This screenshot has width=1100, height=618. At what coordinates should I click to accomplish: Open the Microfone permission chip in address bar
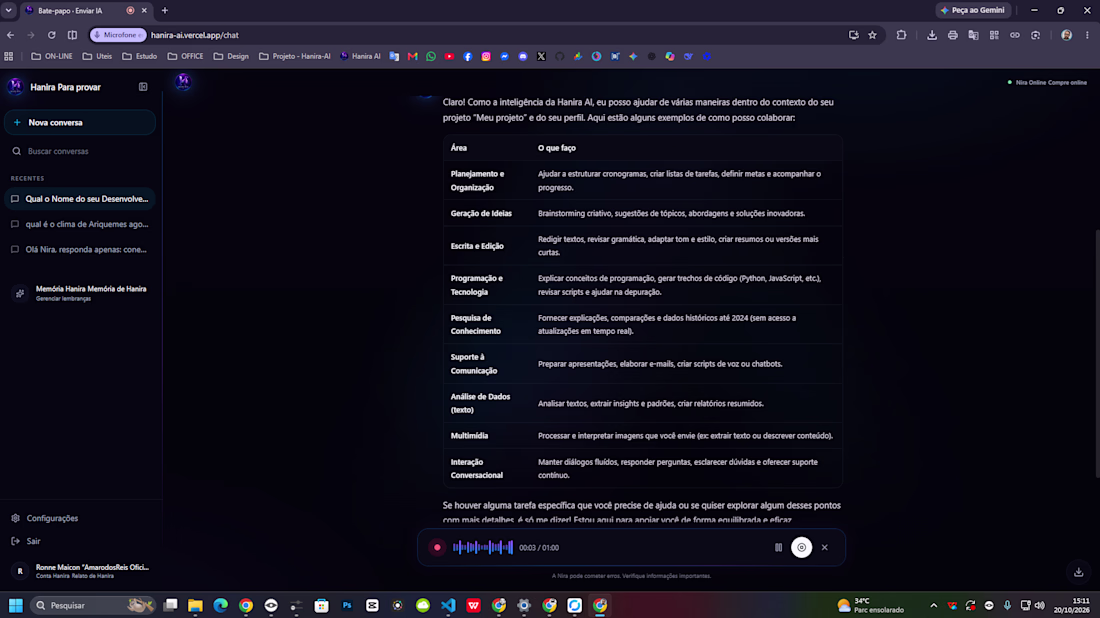pyautogui.click(x=118, y=35)
